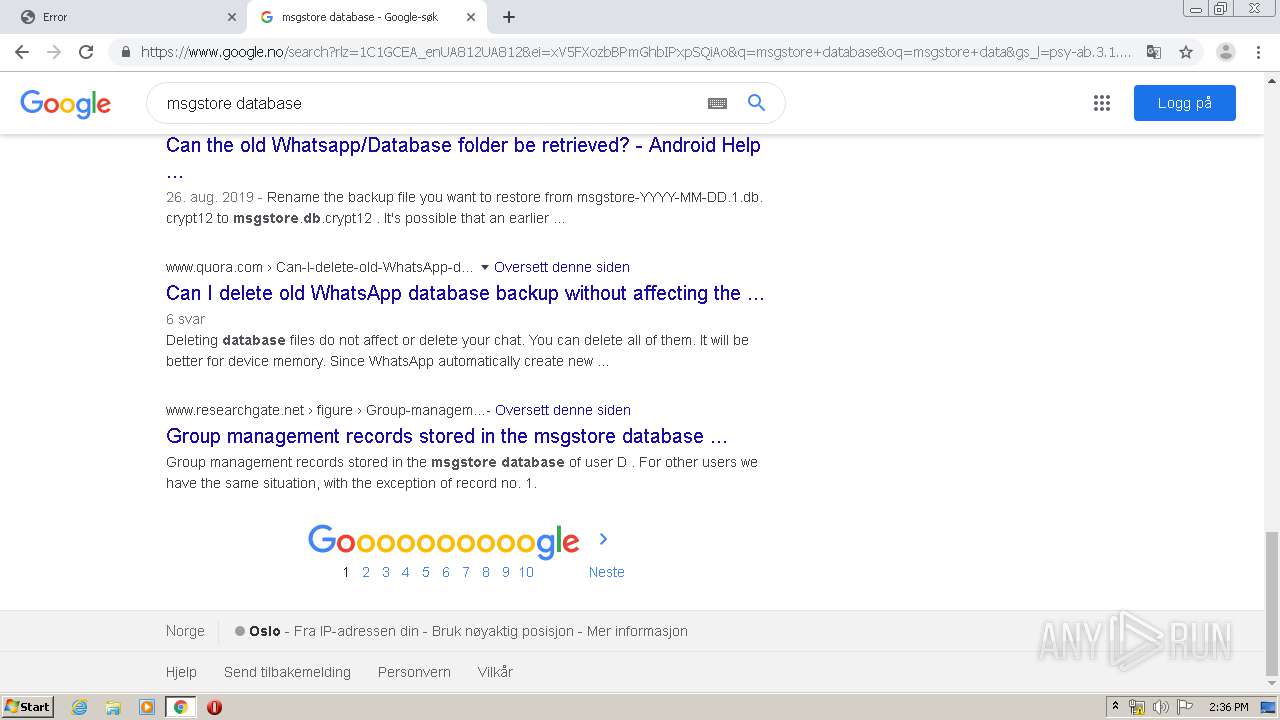Go to results page 6
Screen dimensions: 1280x720
point(446,572)
